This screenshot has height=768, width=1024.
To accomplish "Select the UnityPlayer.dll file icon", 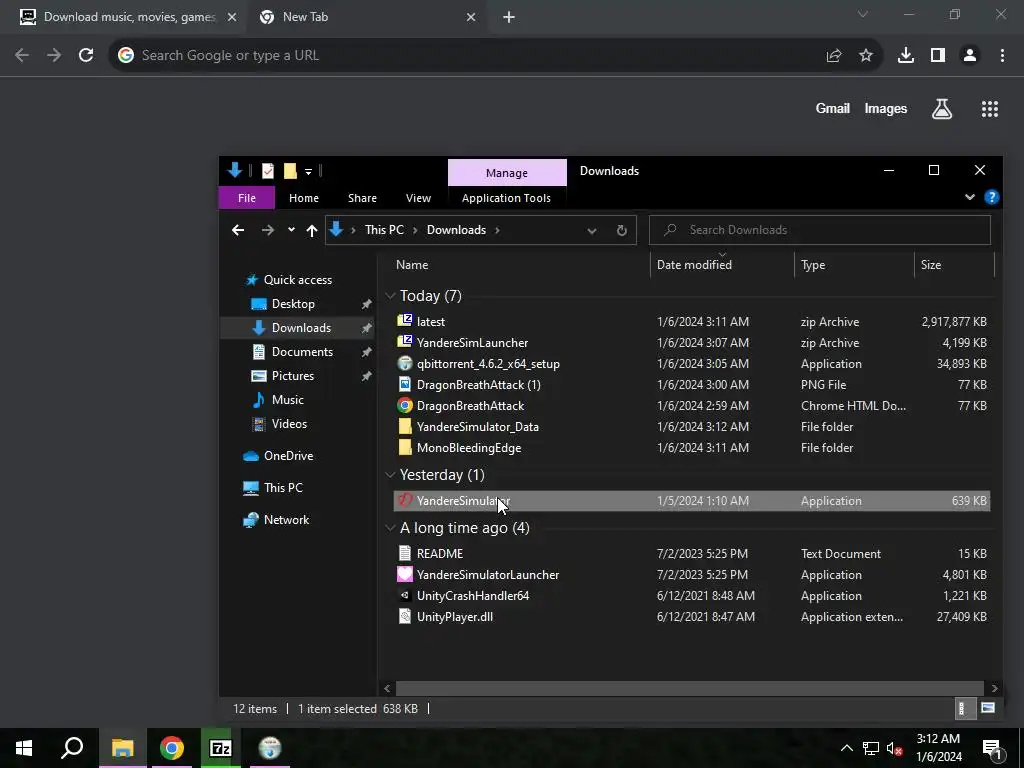I will 405,616.
